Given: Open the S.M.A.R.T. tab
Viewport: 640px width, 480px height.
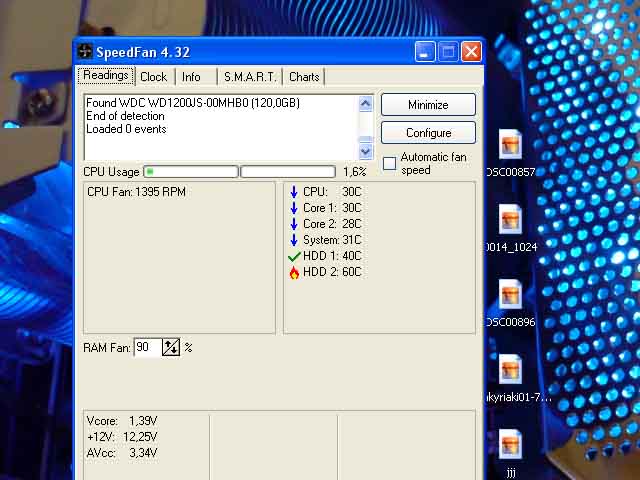Looking at the screenshot, I should pyautogui.click(x=250, y=77).
